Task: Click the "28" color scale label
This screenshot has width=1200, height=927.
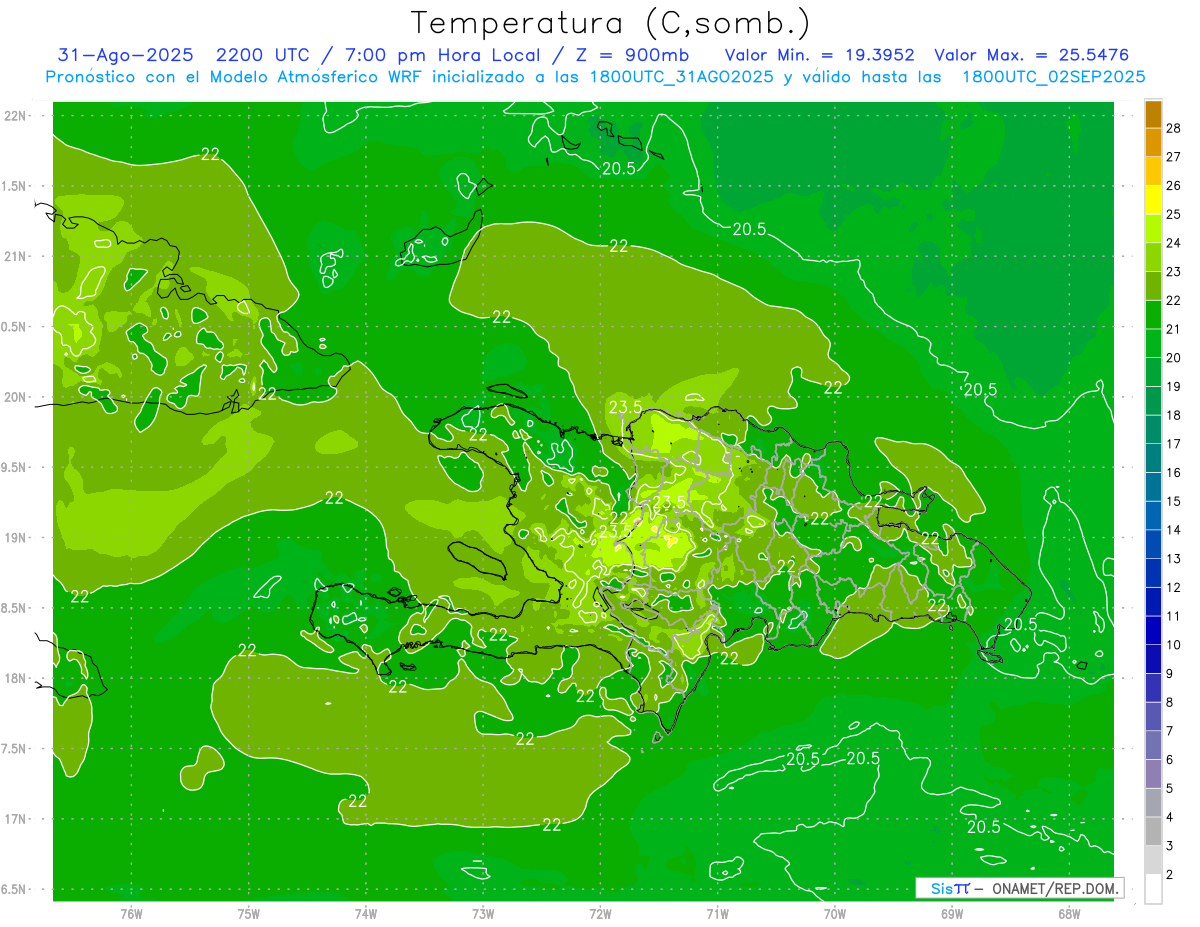Action: click(1175, 128)
